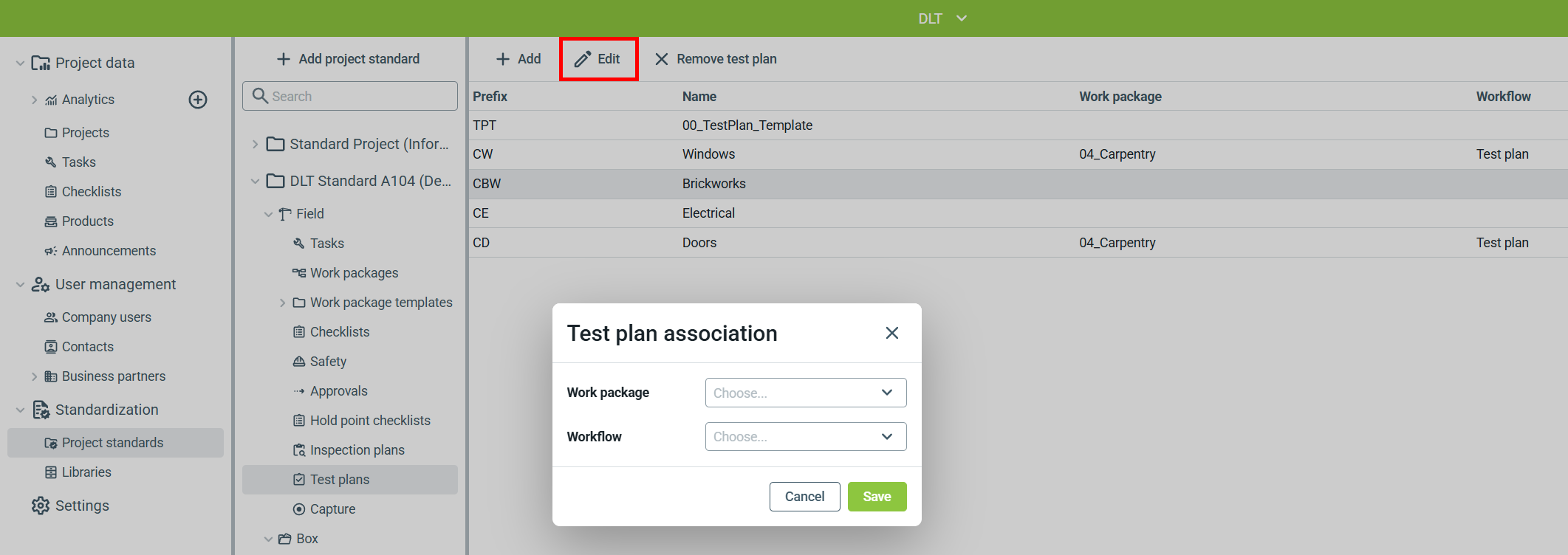Image resolution: width=1568 pixels, height=555 pixels.
Task: Collapse the User management section
Action: 21,284
